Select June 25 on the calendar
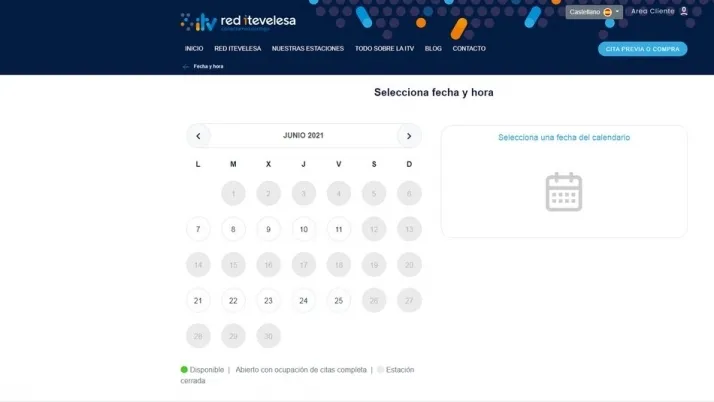The width and height of the screenshot is (714, 402). pos(338,300)
